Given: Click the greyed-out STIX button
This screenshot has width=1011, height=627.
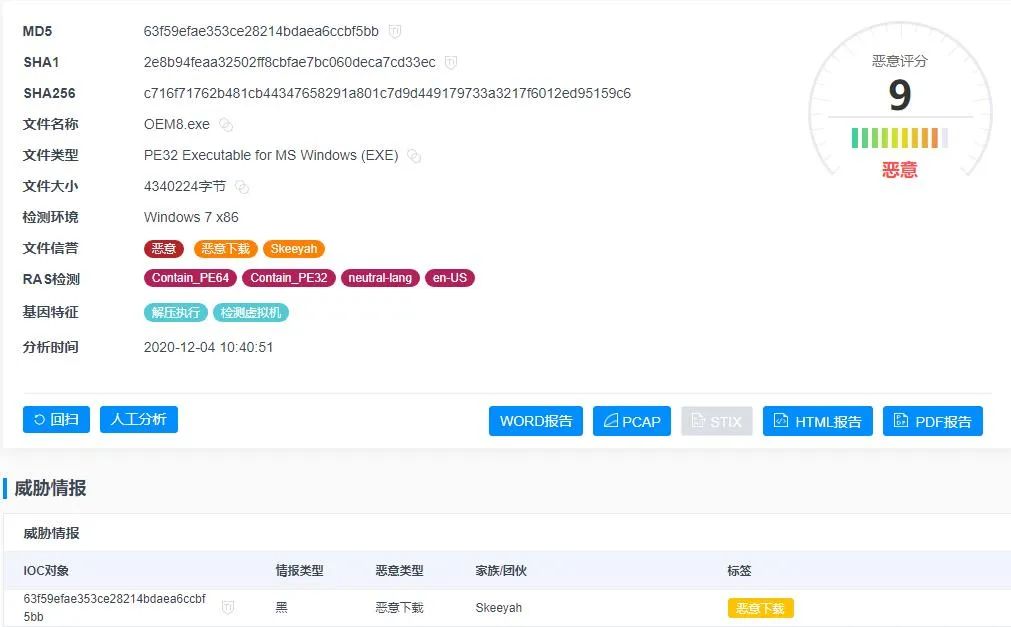Looking at the screenshot, I should 716,421.
